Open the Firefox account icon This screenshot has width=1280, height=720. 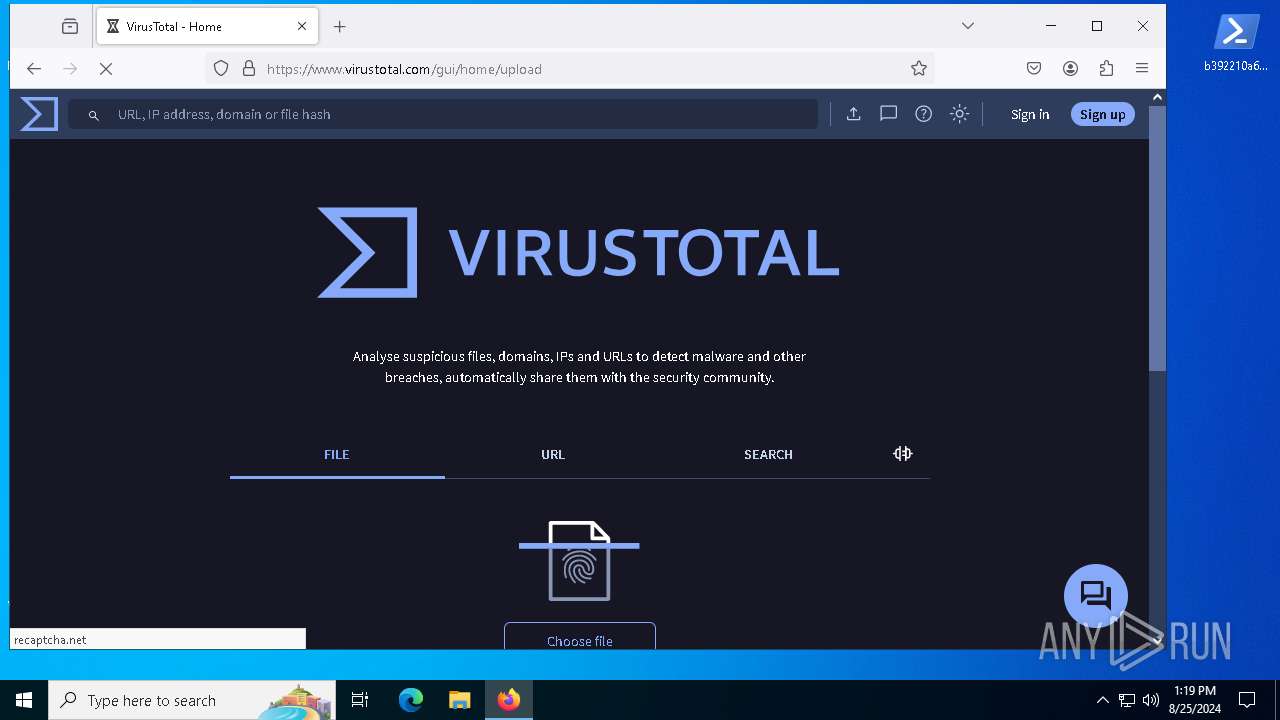click(1070, 68)
